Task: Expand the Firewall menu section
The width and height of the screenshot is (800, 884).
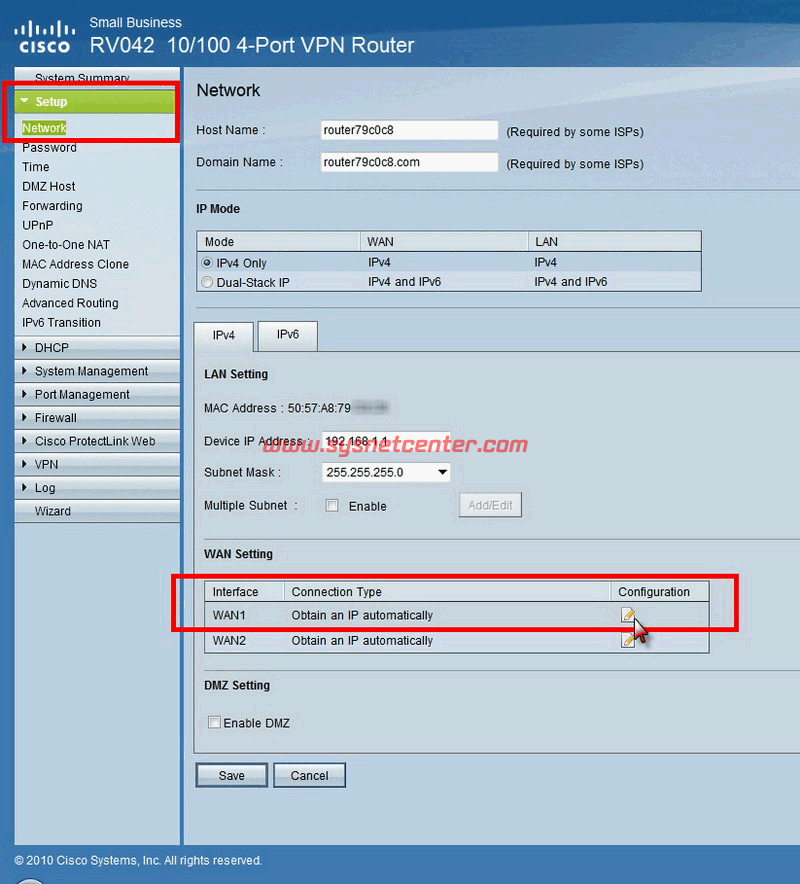Action: pos(55,418)
